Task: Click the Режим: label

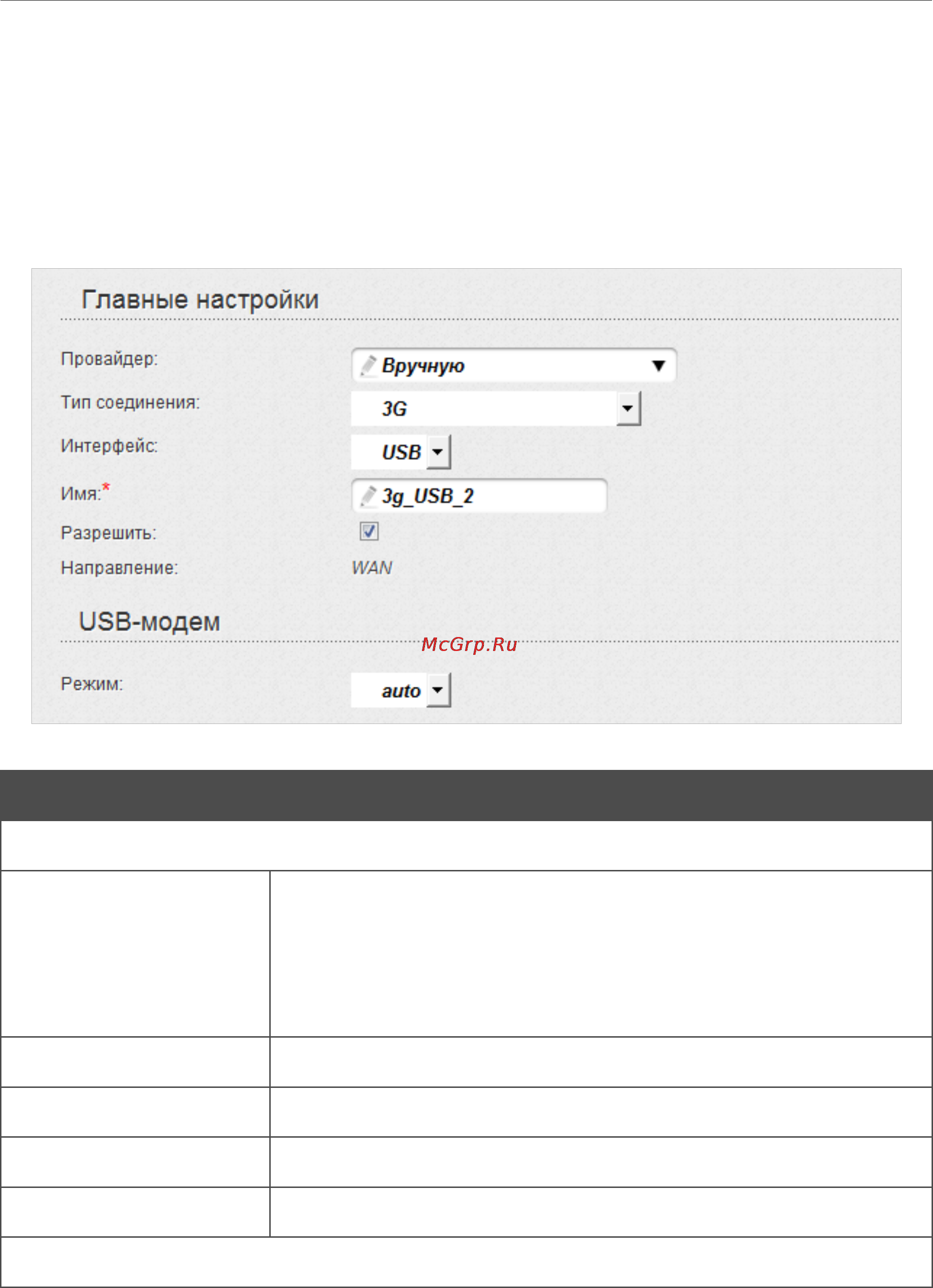Action: tap(91, 684)
